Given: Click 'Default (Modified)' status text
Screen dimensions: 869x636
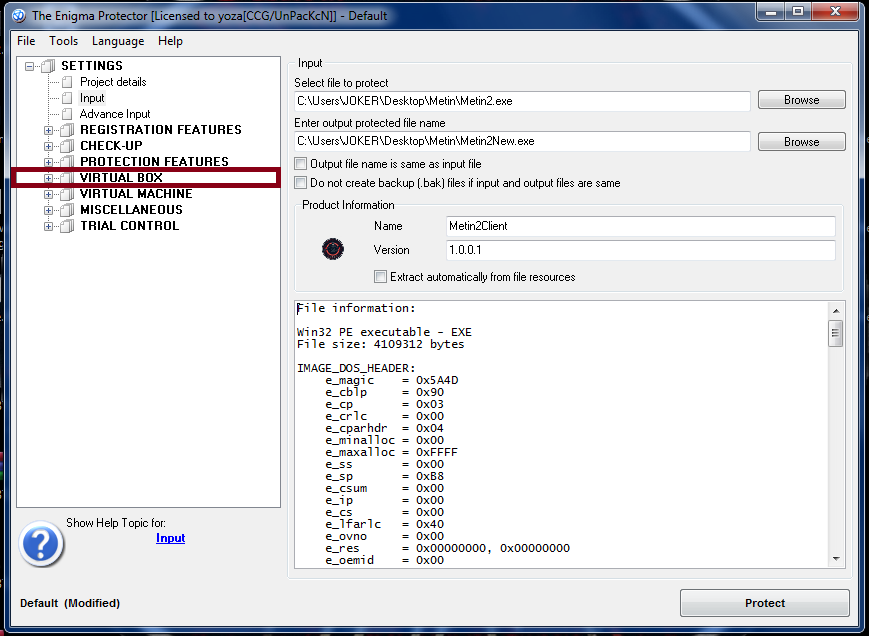Looking at the screenshot, I should [70, 603].
